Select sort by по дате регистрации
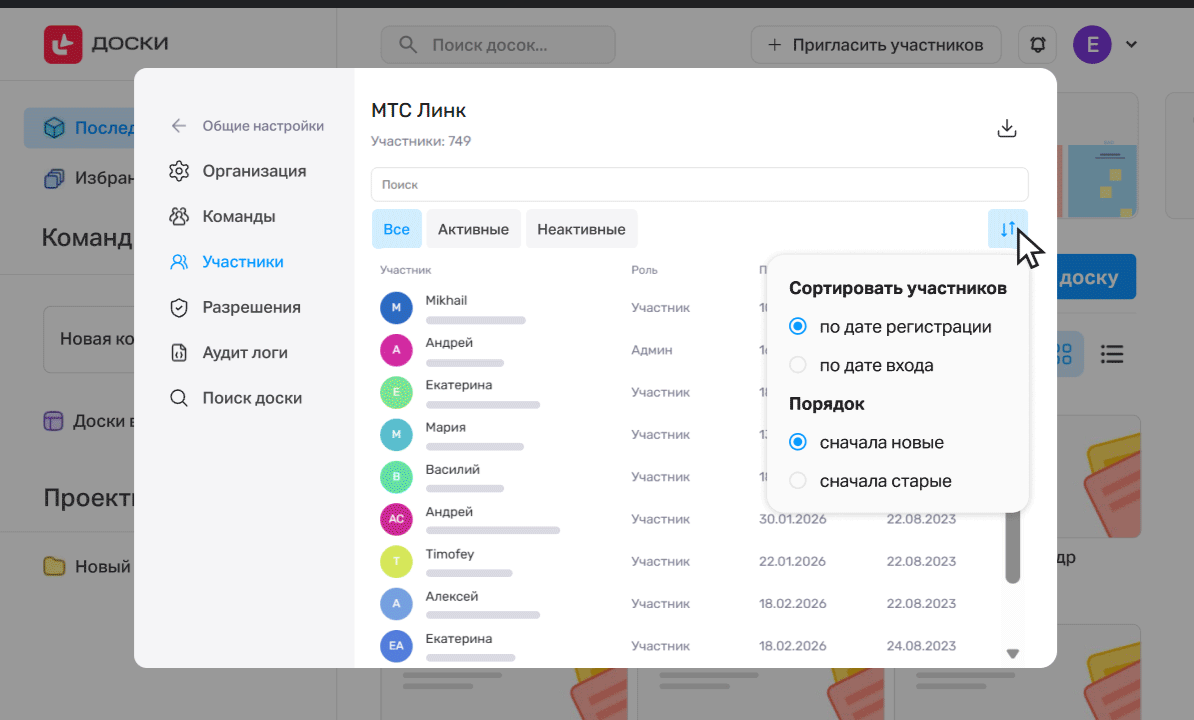The height and width of the screenshot is (720, 1194). click(x=798, y=326)
